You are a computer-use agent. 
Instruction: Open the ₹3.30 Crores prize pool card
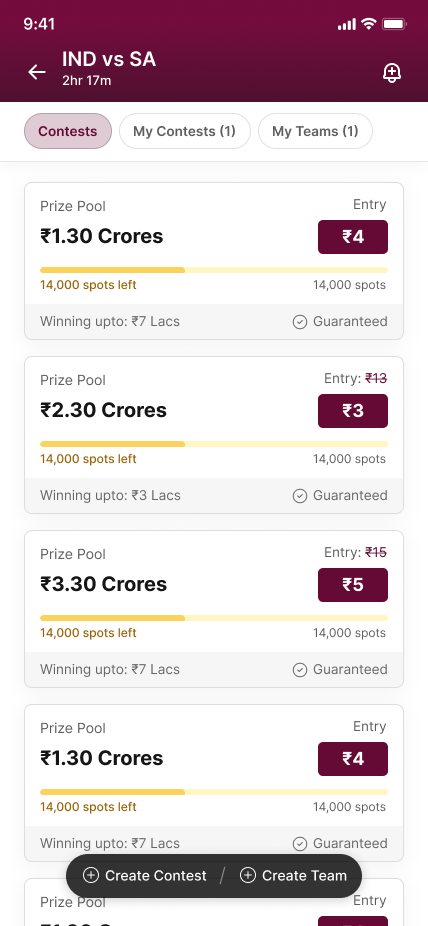(x=214, y=609)
